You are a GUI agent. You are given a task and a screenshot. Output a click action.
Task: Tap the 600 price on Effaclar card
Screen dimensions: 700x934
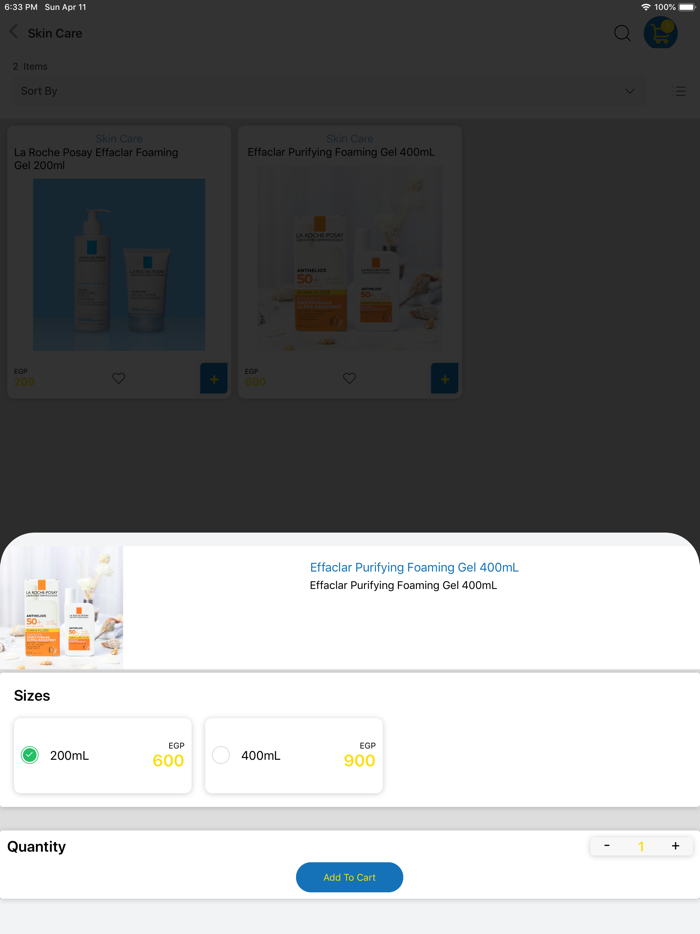(x=255, y=382)
